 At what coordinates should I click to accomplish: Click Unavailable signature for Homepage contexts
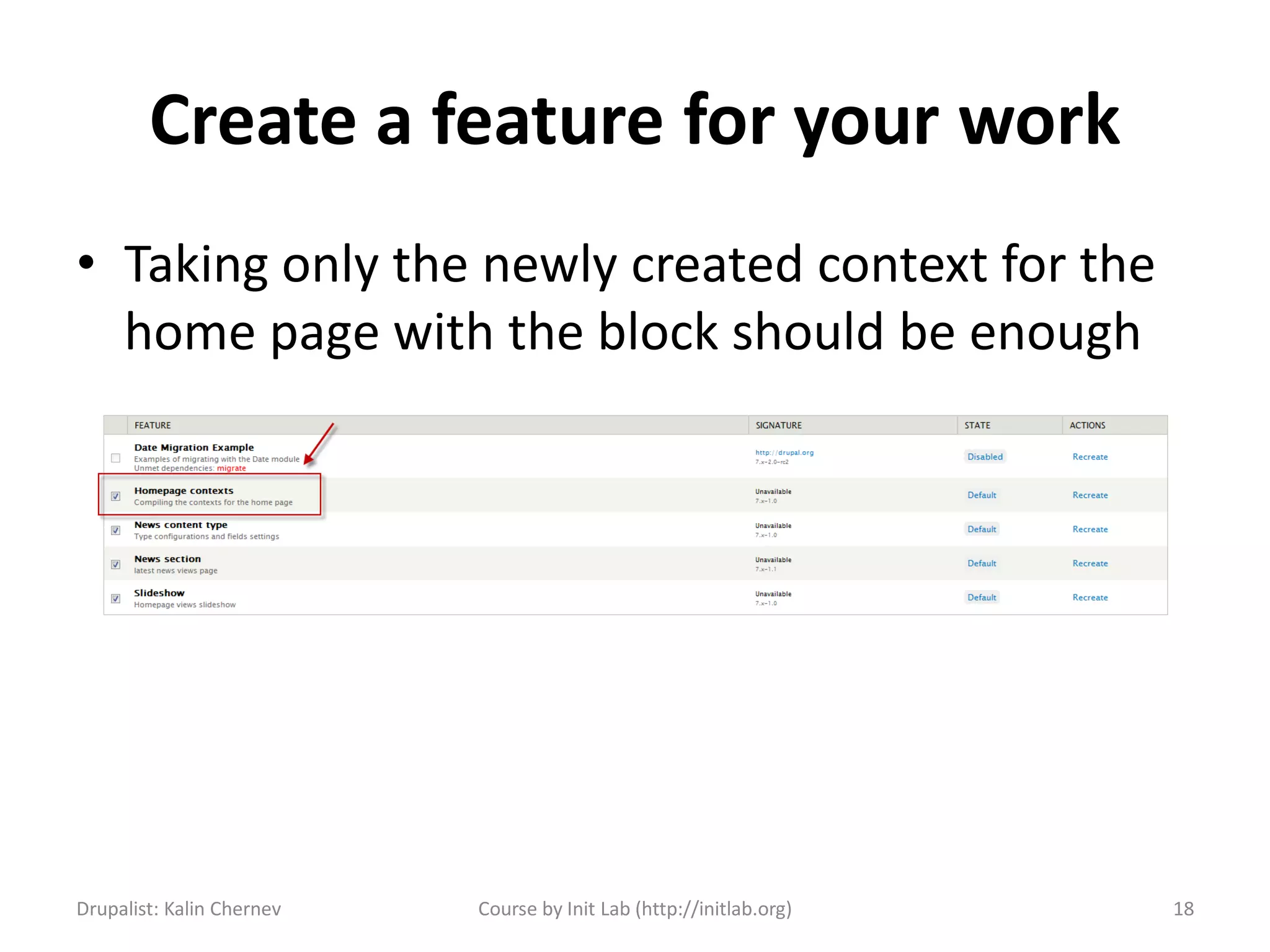(x=773, y=492)
